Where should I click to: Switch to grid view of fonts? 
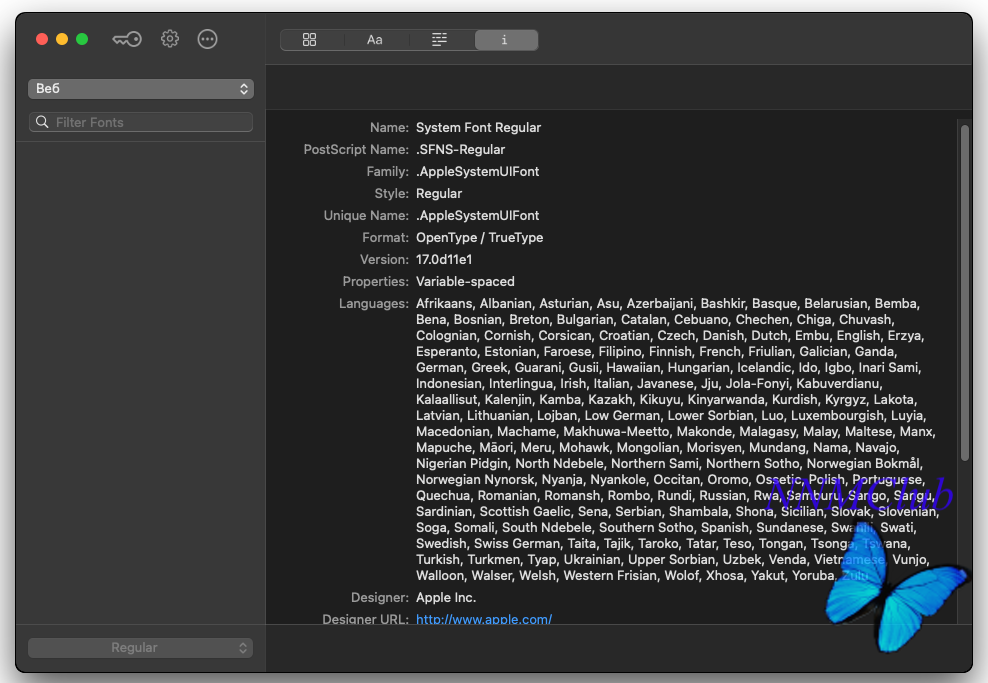(309, 40)
